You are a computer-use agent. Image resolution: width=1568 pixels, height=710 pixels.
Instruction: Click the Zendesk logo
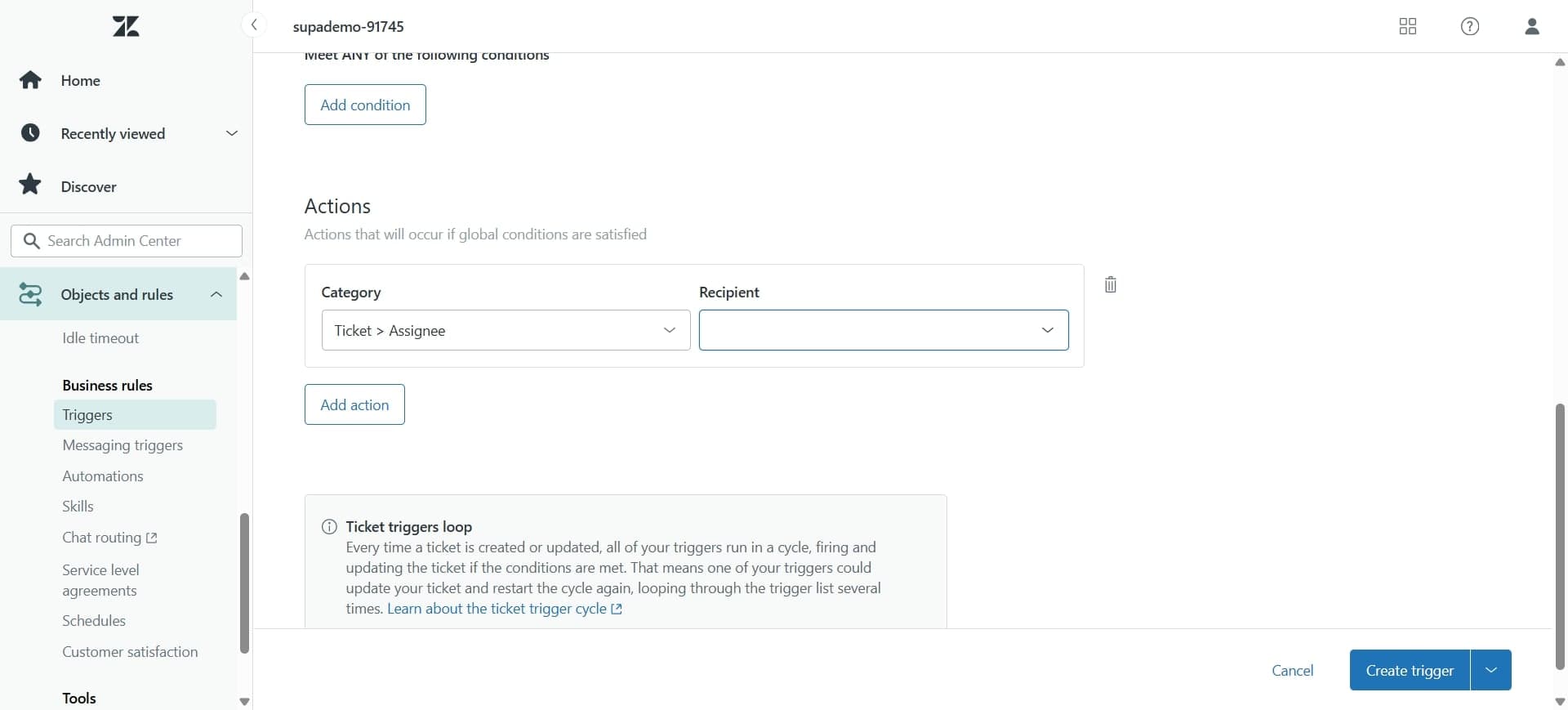coord(126,25)
